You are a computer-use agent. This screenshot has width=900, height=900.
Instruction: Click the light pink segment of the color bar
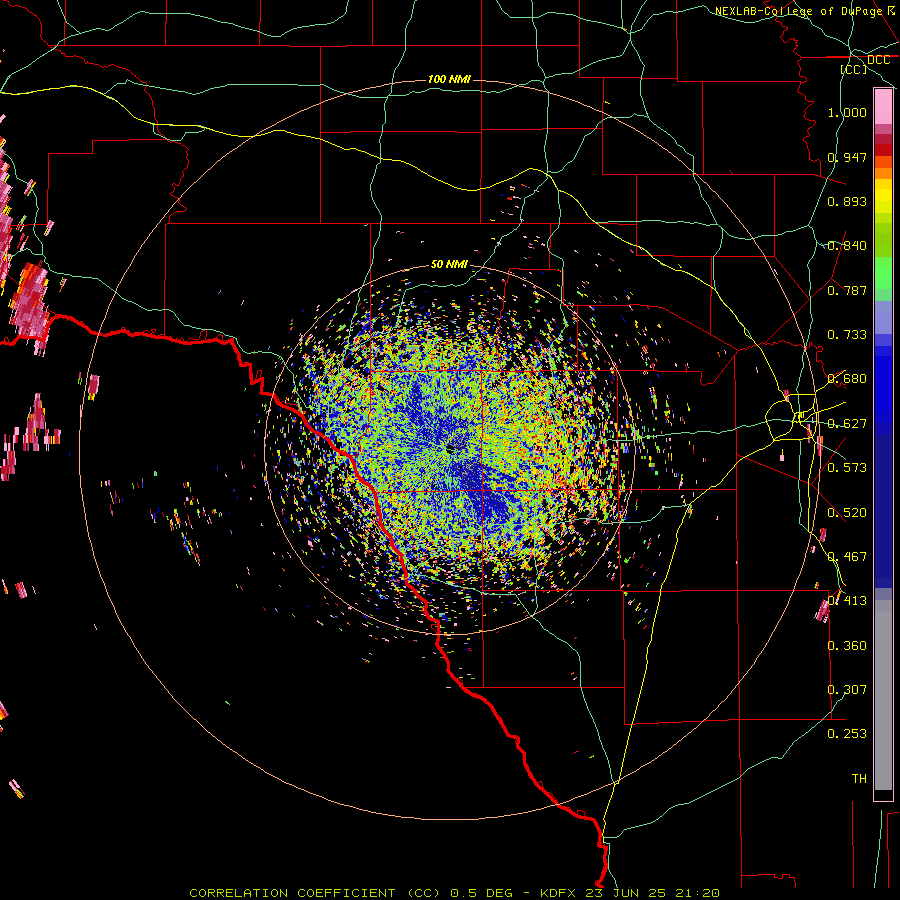point(883,107)
